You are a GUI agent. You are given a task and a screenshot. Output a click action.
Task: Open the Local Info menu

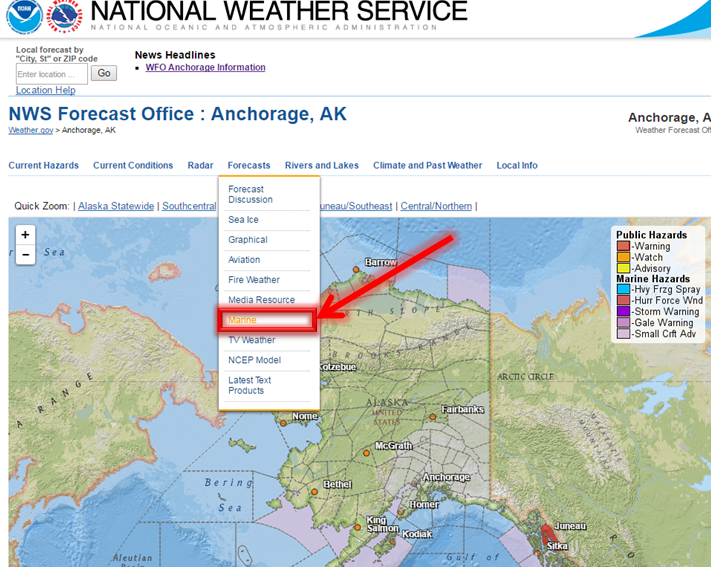(x=517, y=166)
